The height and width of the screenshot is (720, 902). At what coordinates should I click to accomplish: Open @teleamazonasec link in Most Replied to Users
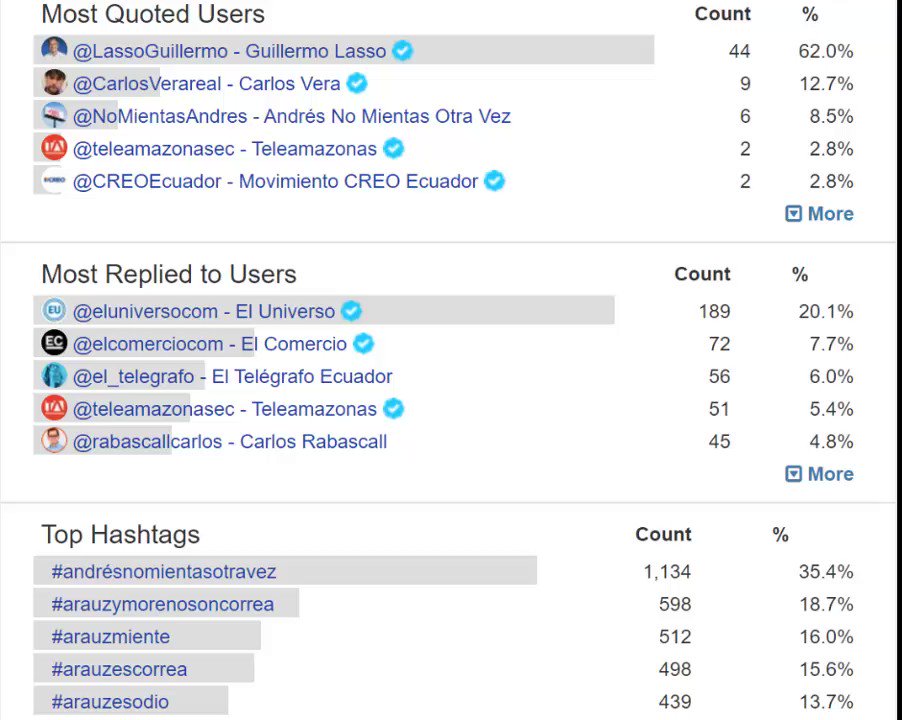[225, 409]
